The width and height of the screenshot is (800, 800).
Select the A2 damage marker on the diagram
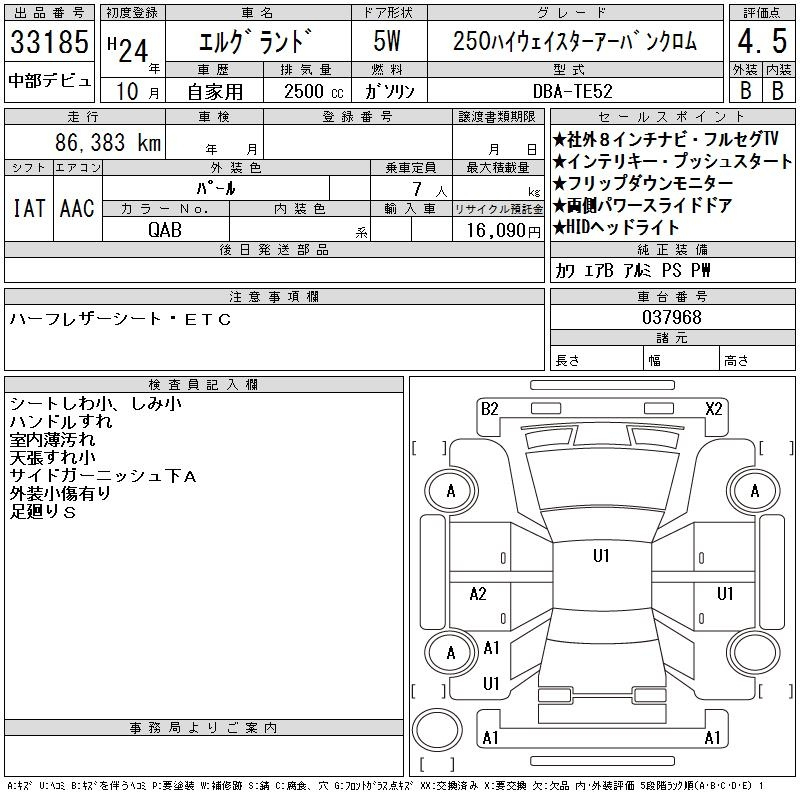coord(478,594)
